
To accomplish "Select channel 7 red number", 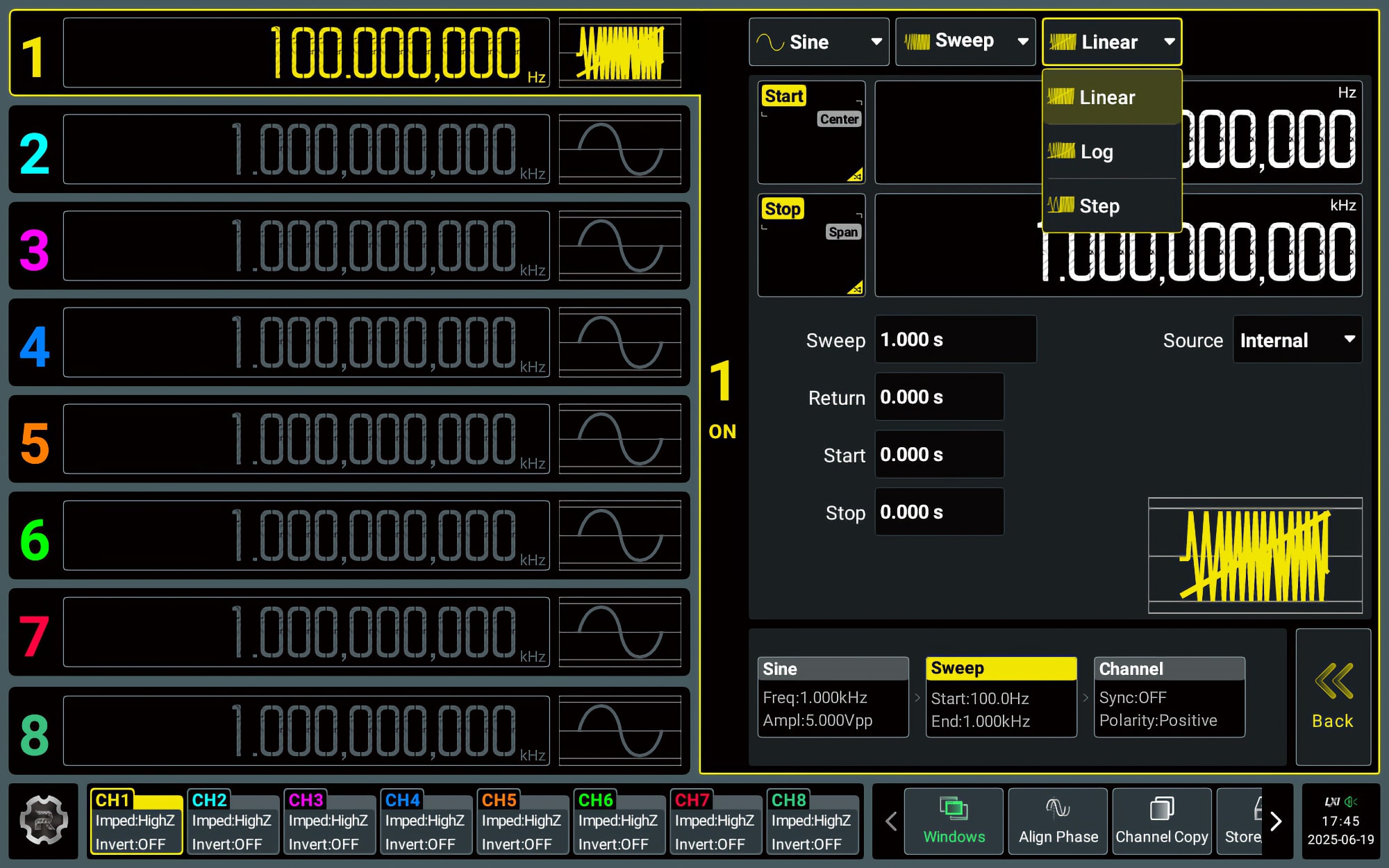I will click(x=35, y=635).
